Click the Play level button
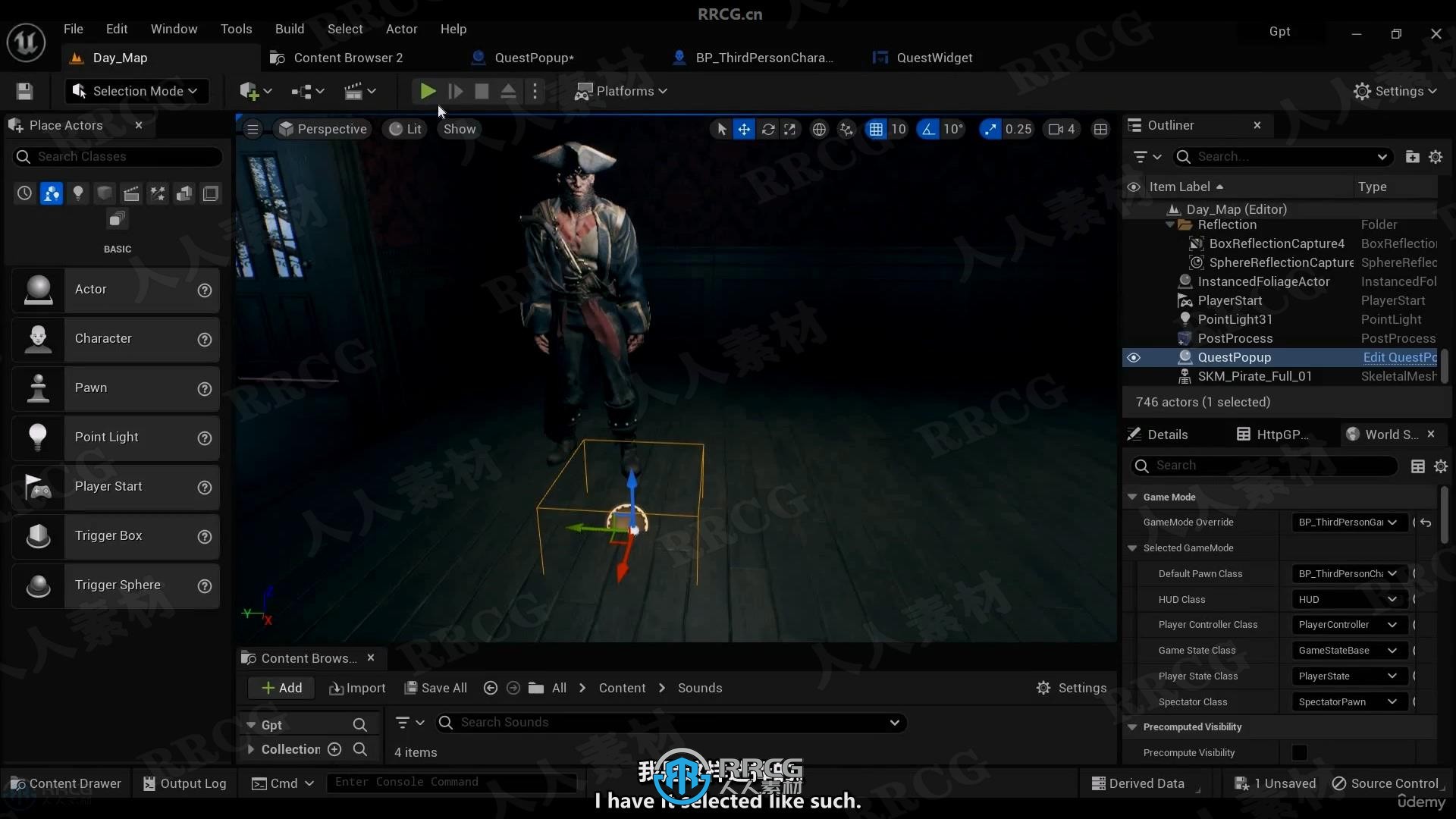The width and height of the screenshot is (1456, 819). pyautogui.click(x=428, y=91)
